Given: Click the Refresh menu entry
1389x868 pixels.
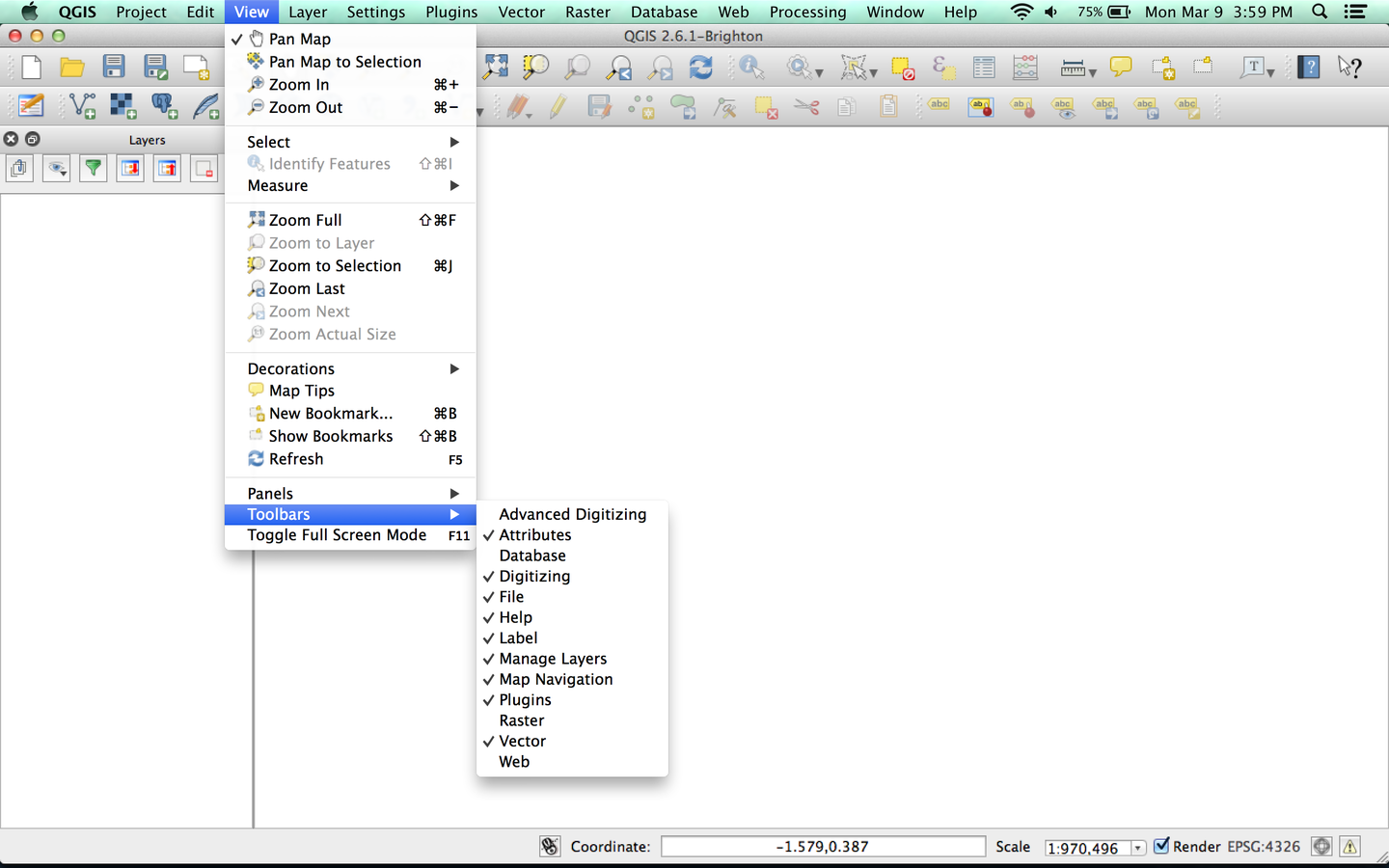Looking at the screenshot, I should click(350, 459).
